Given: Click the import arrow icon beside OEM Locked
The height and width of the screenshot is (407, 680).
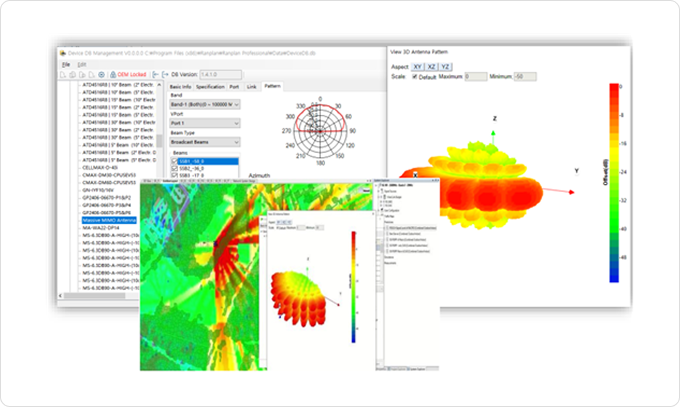Looking at the screenshot, I should [155, 74].
